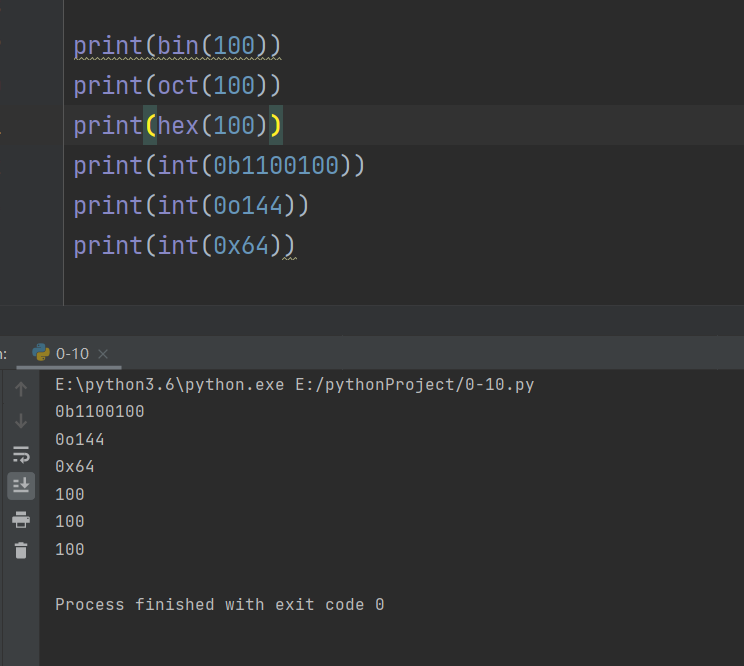Clear all console output with trash icon

[x=21, y=550]
